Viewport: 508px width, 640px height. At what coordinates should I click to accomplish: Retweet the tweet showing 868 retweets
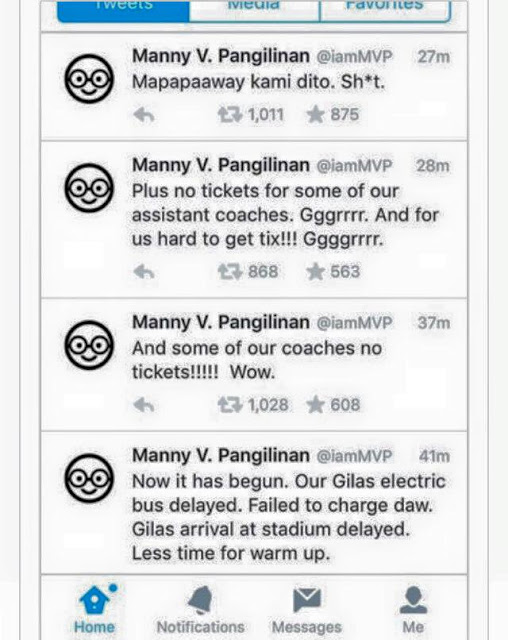point(230,271)
